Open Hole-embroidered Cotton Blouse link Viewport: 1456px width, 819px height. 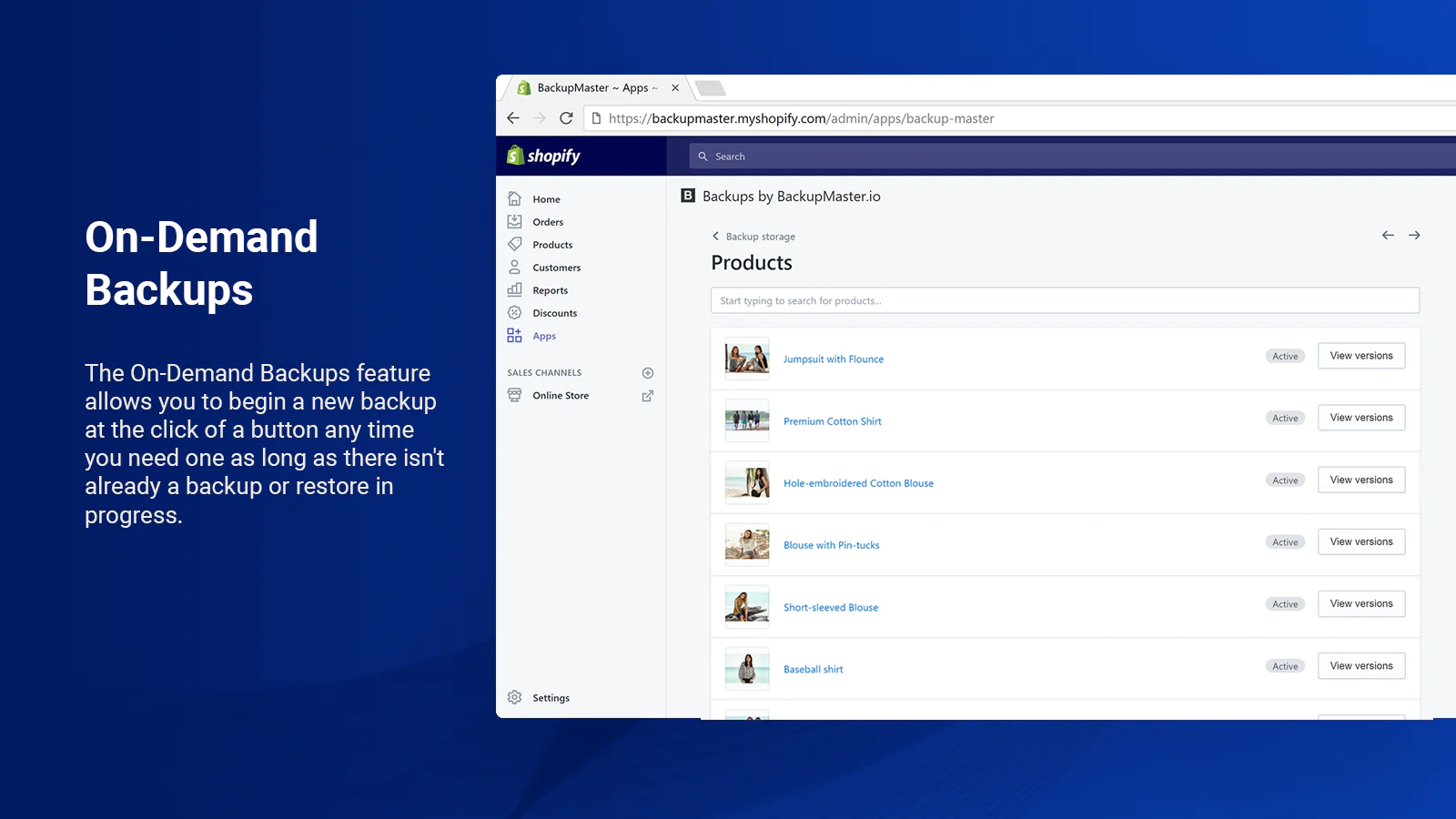858,483
